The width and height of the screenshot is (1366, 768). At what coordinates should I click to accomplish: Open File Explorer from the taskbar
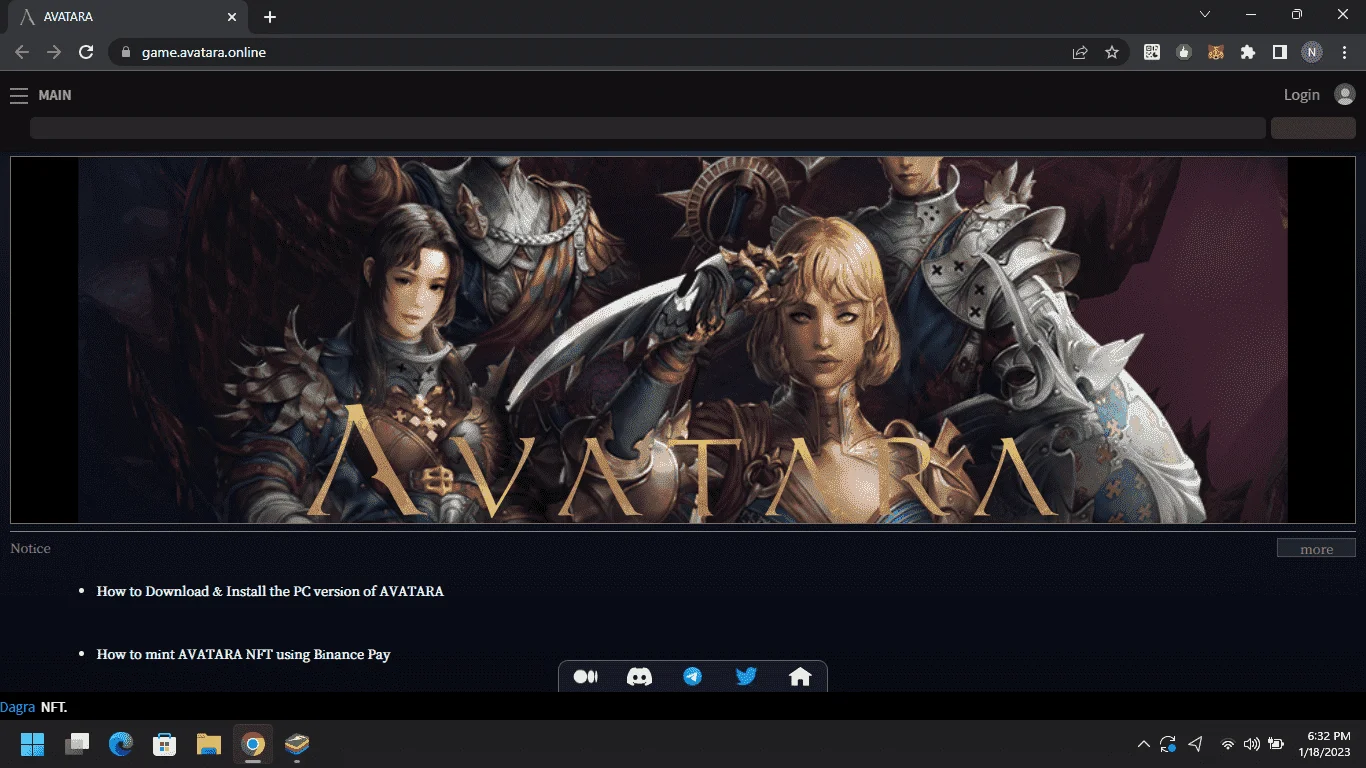209,744
